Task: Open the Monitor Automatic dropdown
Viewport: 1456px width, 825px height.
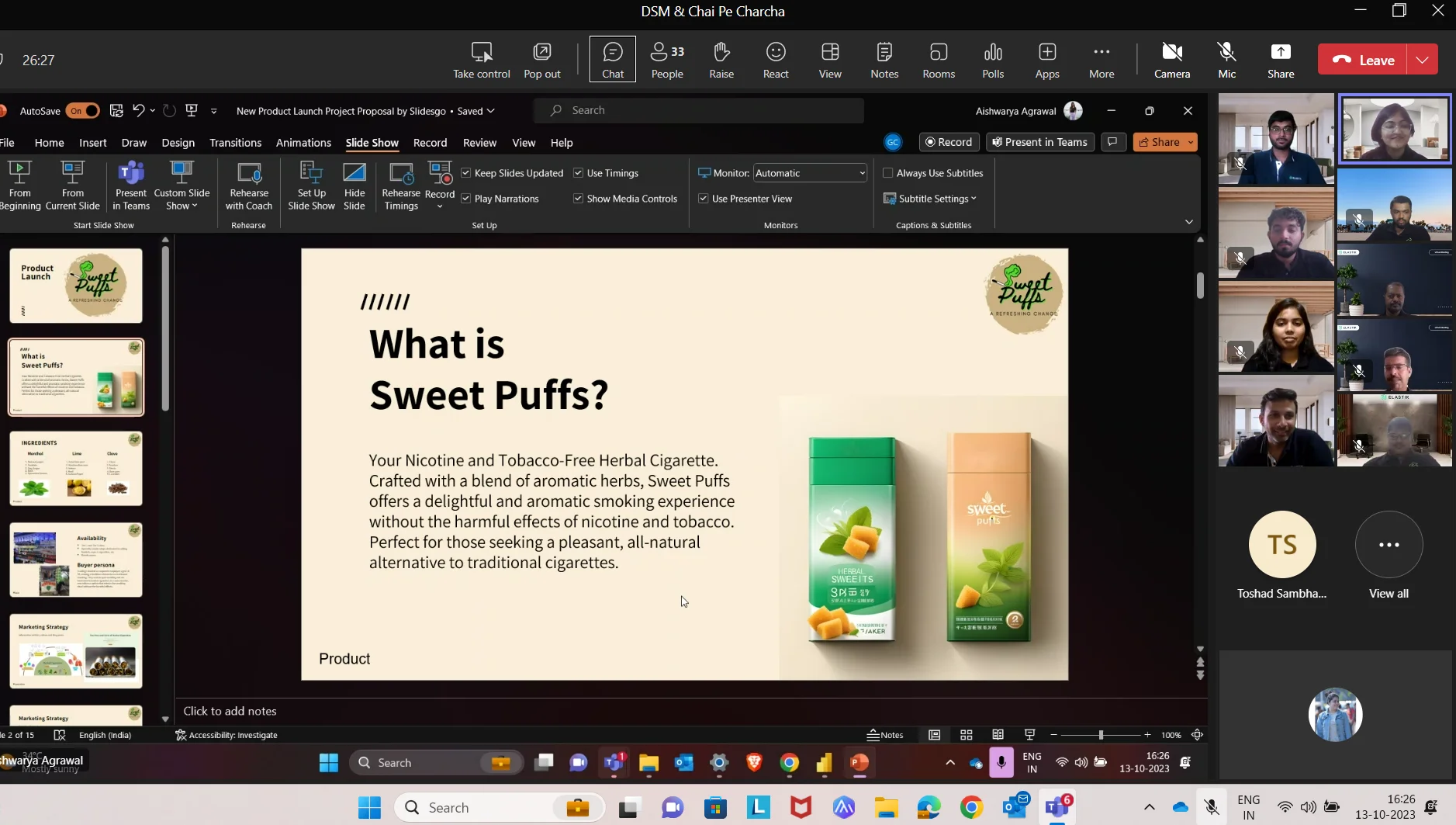Action: pos(809,173)
